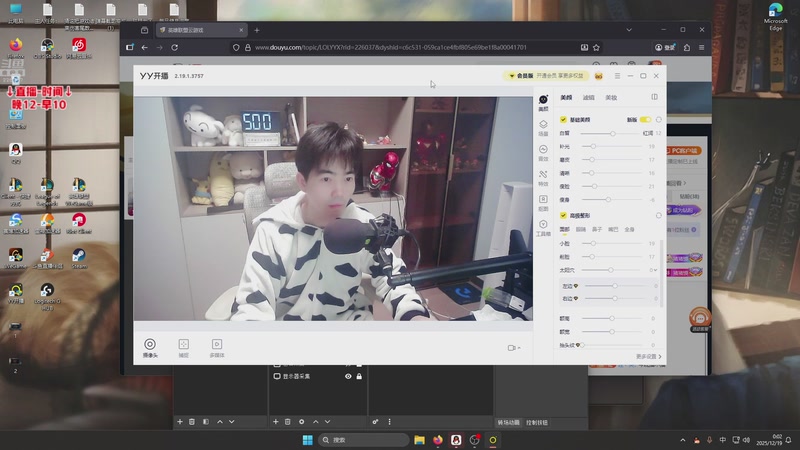
Task: Open the 特效 effects sidebar icon
Action: coord(543,178)
